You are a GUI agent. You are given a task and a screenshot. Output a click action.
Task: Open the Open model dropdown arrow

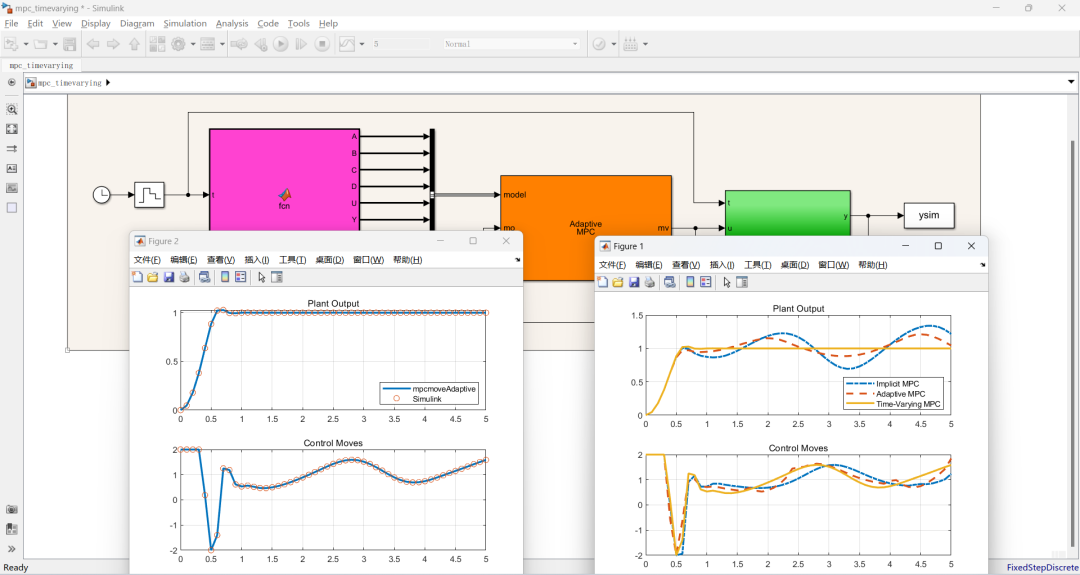pos(54,44)
